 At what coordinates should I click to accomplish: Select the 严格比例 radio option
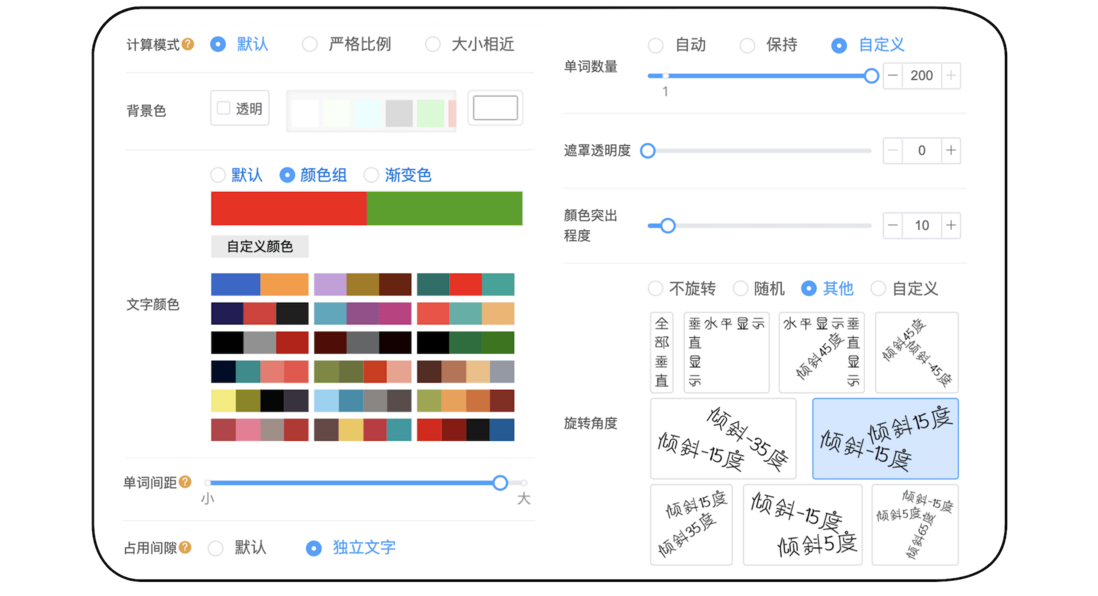310,44
